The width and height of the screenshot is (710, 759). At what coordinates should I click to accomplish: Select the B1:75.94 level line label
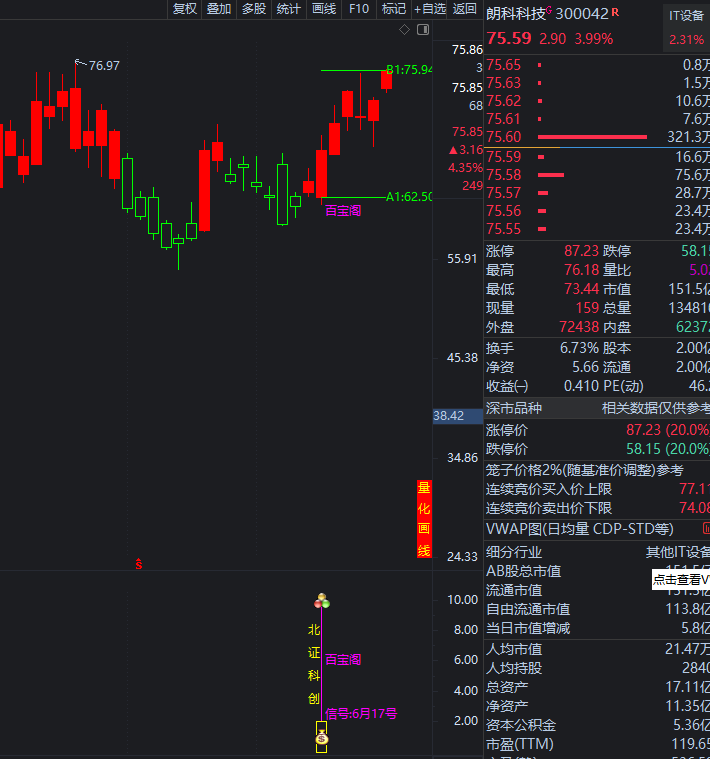[x=409, y=70]
